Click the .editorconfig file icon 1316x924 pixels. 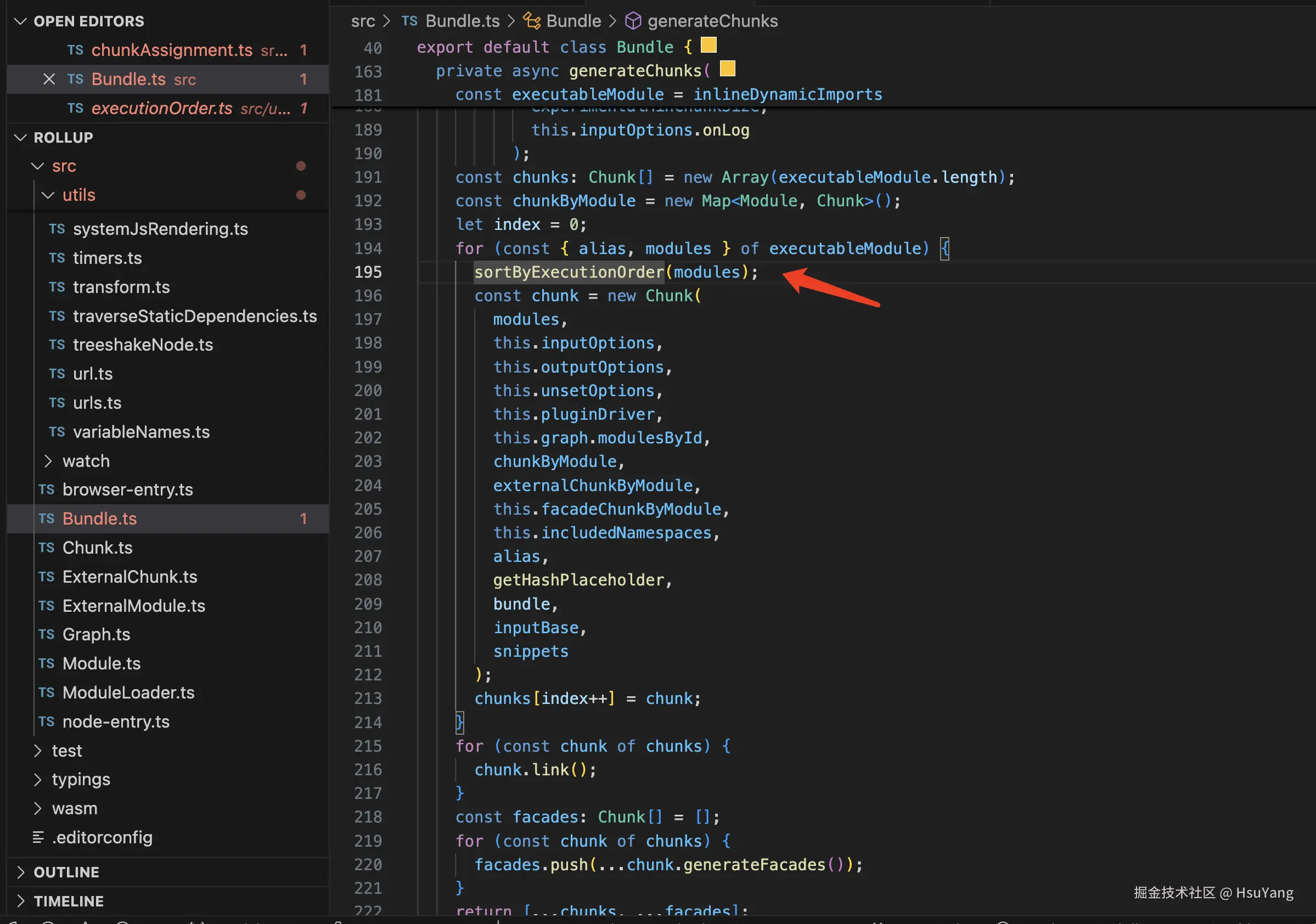coord(38,837)
